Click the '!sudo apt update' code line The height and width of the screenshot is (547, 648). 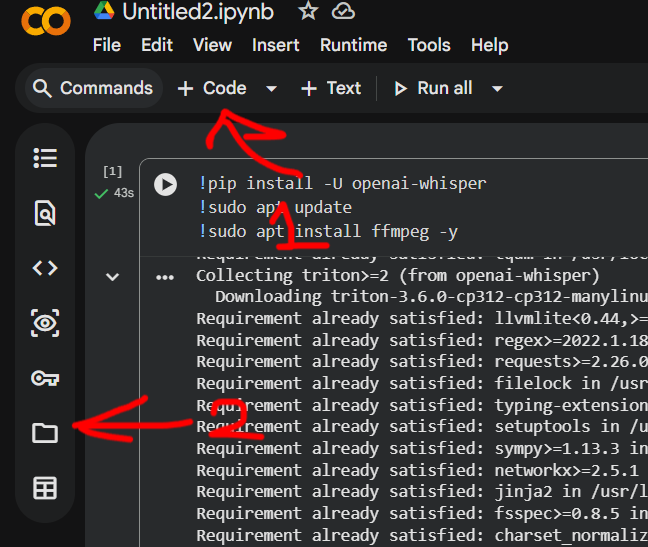[275, 207]
